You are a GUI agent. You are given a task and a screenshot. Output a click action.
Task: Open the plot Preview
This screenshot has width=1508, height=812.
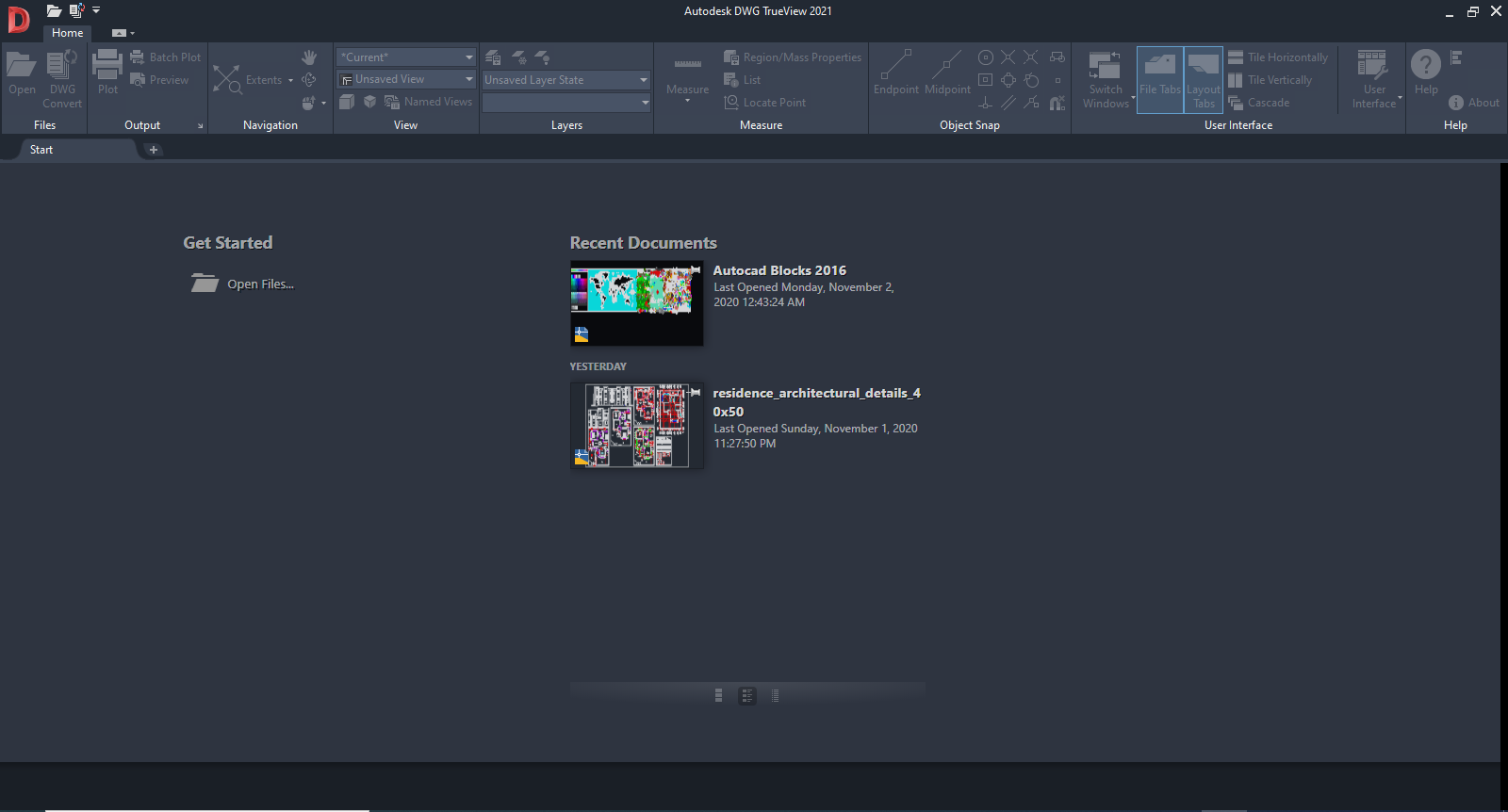pyautogui.click(x=160, y=80)
